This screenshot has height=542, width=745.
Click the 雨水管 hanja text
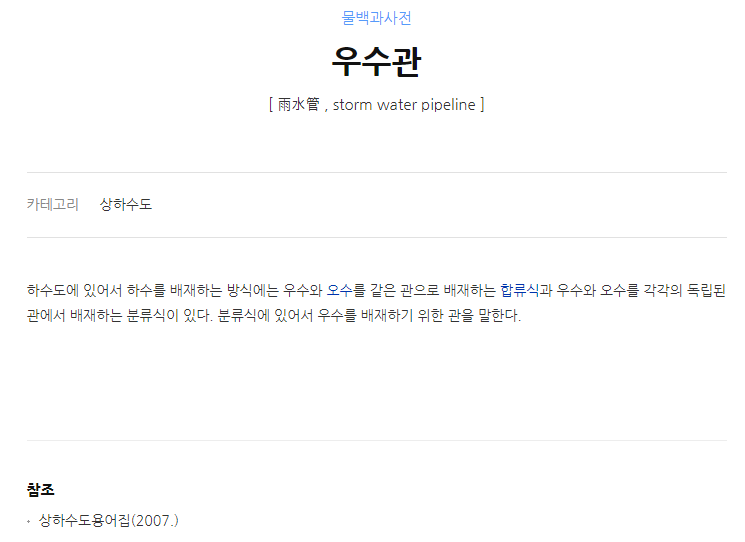tap(298, 105)
